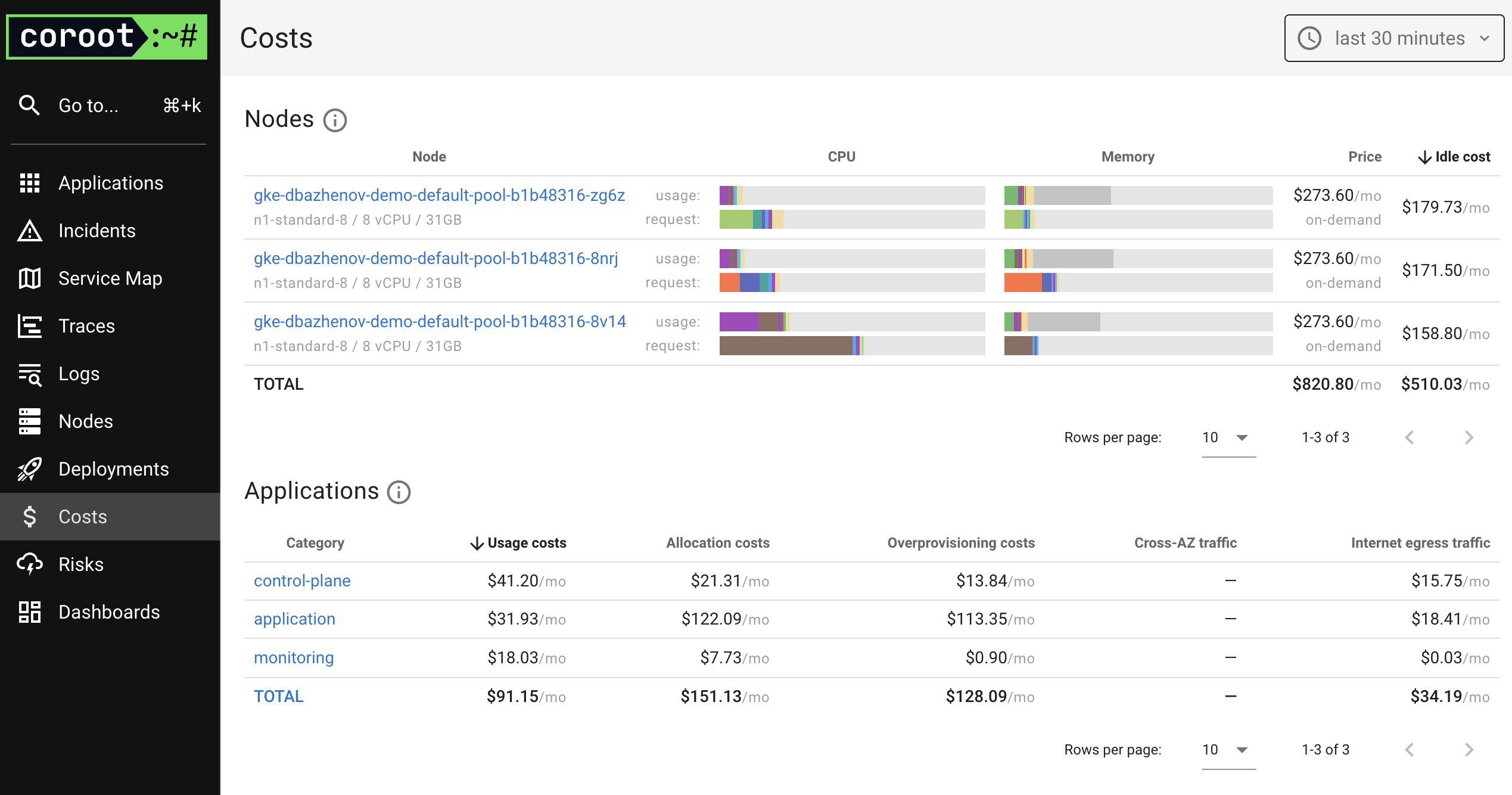Sort by Internet egress traffic header
The width and height of the screenshot is (1512, 795).
coord(1420,543)
